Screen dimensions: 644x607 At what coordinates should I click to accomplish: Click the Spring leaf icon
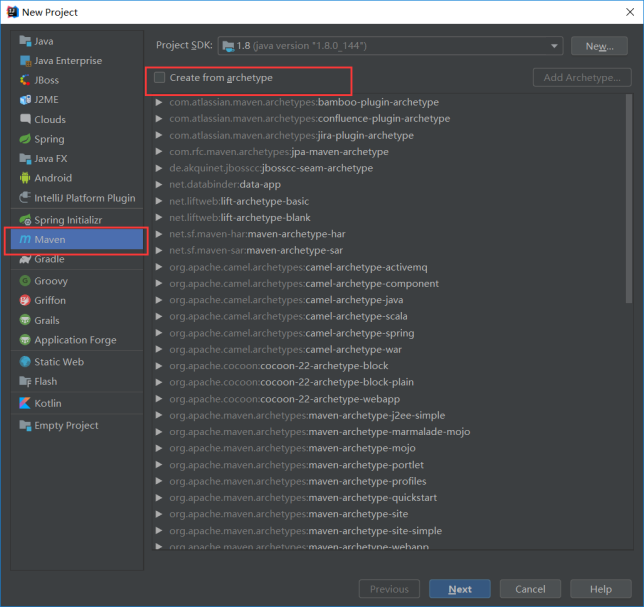click(x=25, y=139)
